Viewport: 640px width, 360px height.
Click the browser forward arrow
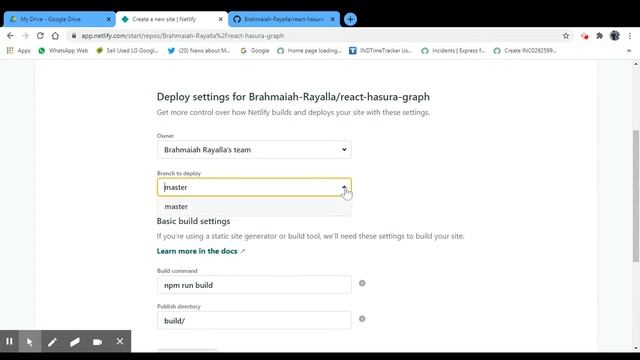[25, 36]
